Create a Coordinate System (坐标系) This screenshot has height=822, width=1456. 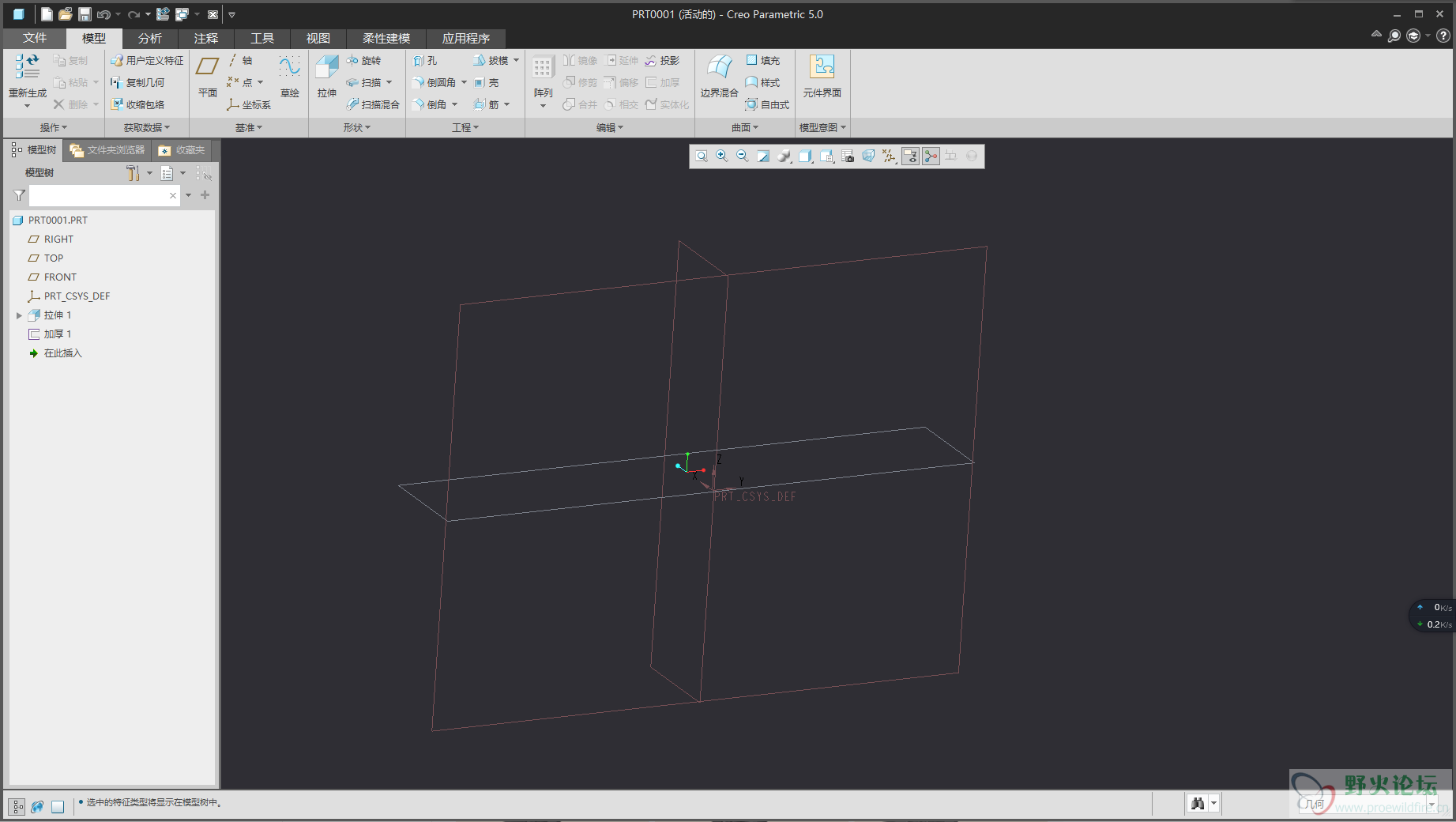click(x=249, y=104)
